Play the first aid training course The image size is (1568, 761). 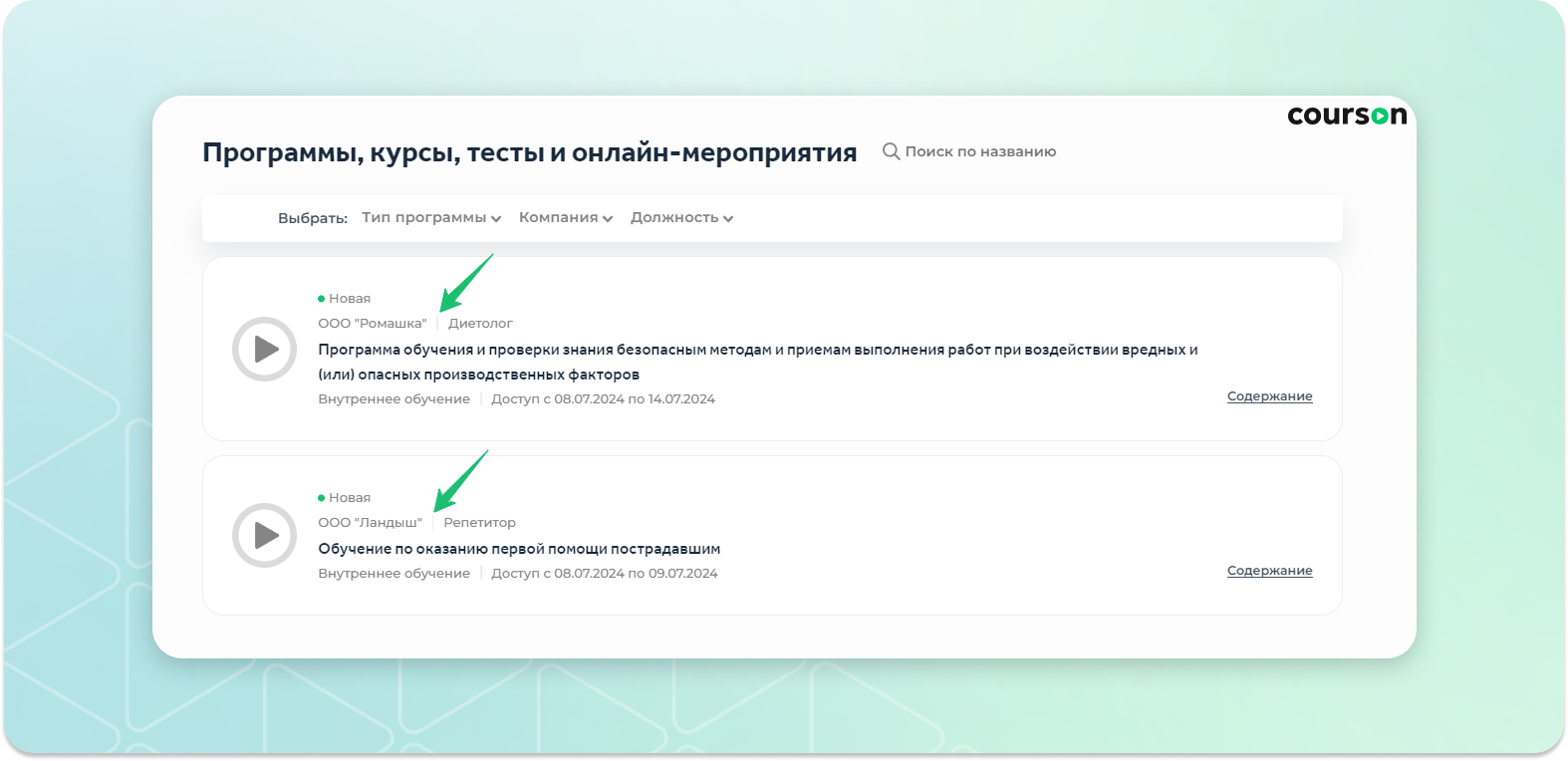pyautogui.click(x=264, y=536)
